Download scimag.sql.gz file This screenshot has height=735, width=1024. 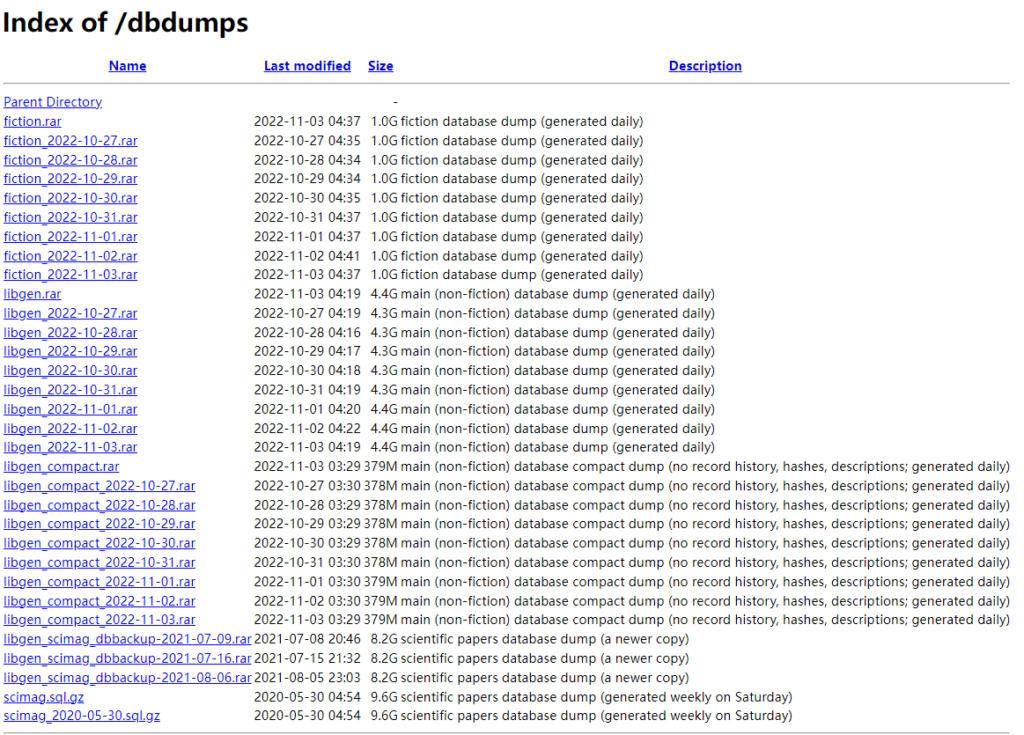pyautogui.click(x=44, y=697)
